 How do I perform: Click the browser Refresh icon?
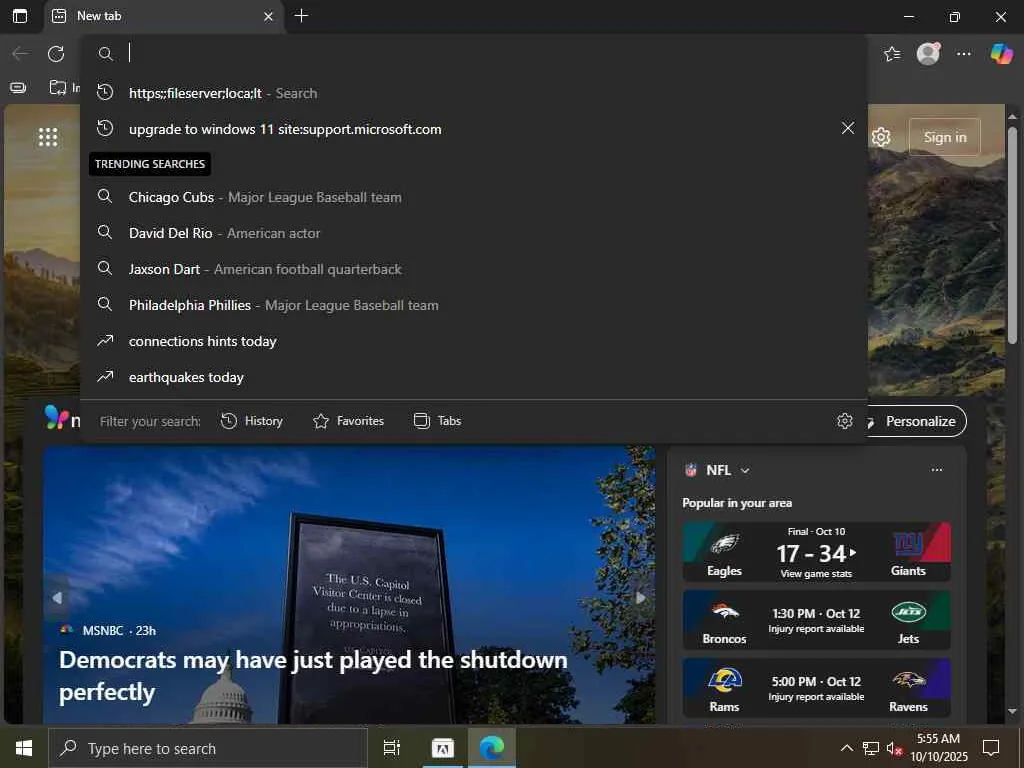(56, 54)
